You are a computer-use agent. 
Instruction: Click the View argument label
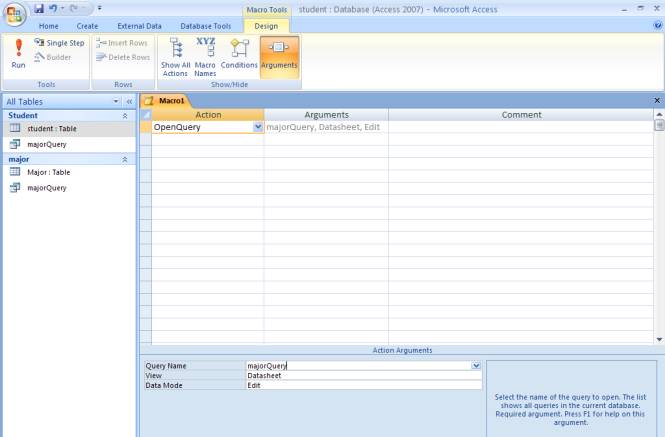pos(154,375)
